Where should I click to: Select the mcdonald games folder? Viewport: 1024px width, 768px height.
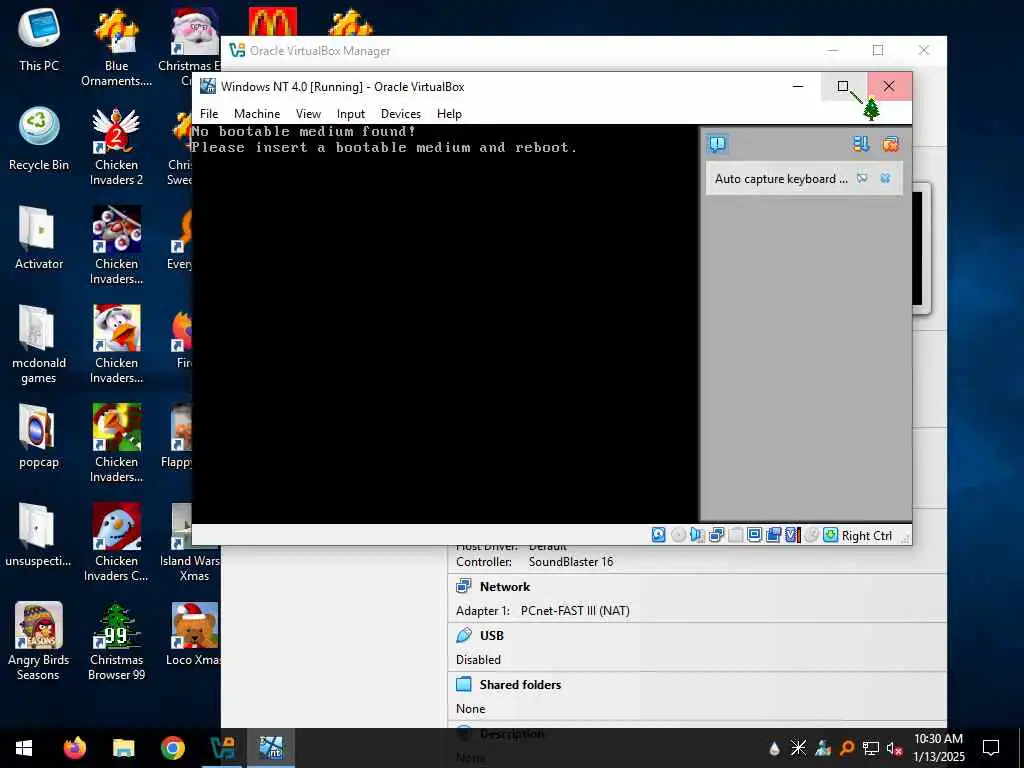click(39, 344)
